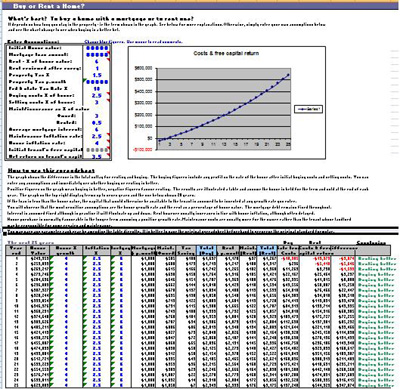The height and width of the screenshot is (389, 400).
Task: Click the 'House % growth' column header
Action: click(x=66, y=250)
